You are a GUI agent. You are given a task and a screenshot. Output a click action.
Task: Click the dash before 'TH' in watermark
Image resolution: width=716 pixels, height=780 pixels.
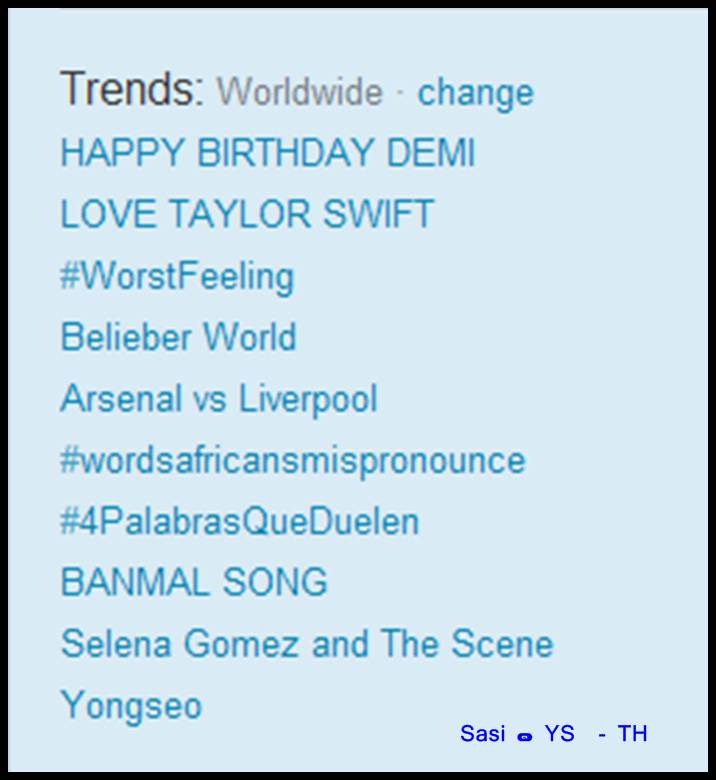click(602, 735)
